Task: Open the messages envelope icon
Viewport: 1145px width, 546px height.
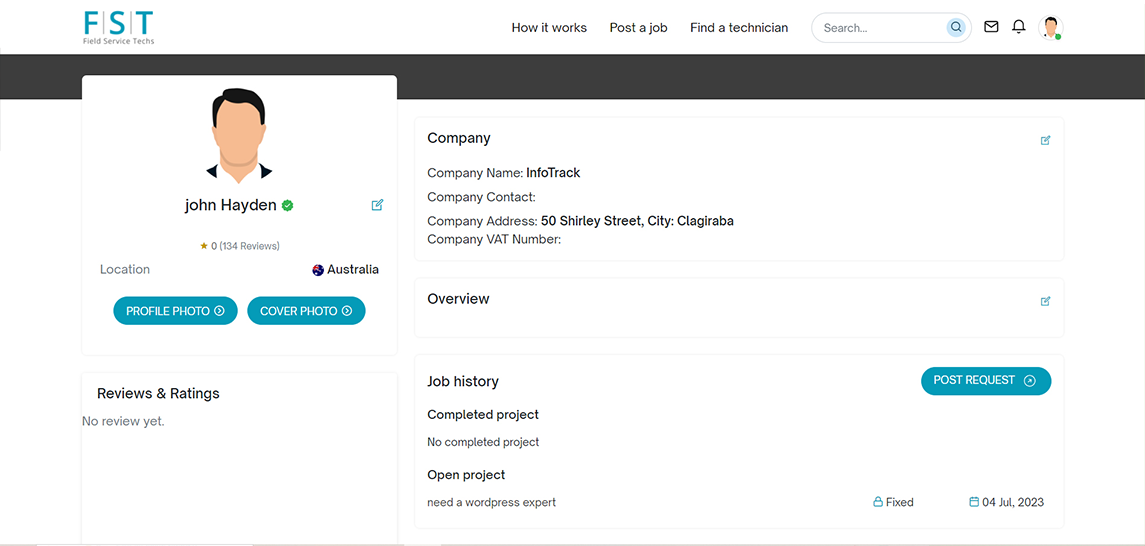Action: [x=991, y=27]
